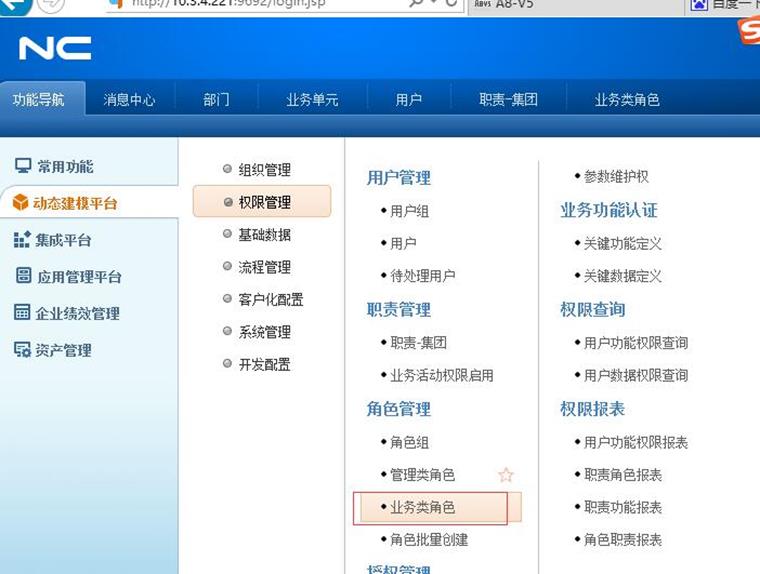Expand the 组织管理 submenu
The width and height of the screenshot is (760, 574).
(264, 170)
